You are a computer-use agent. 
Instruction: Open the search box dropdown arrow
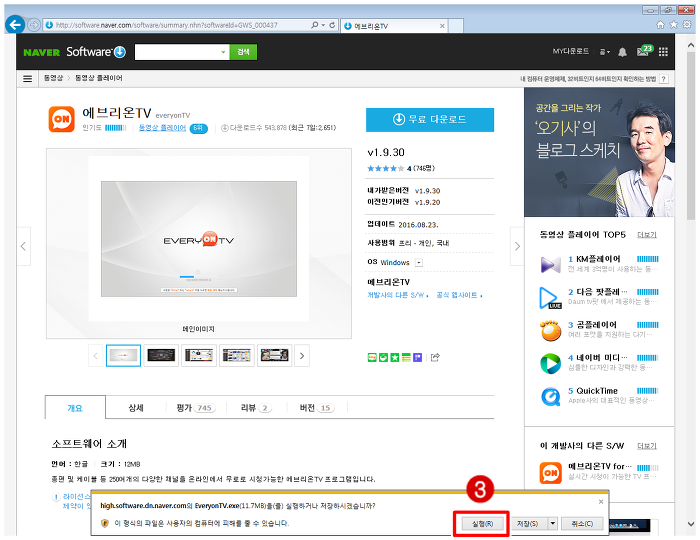pos(223,52)
